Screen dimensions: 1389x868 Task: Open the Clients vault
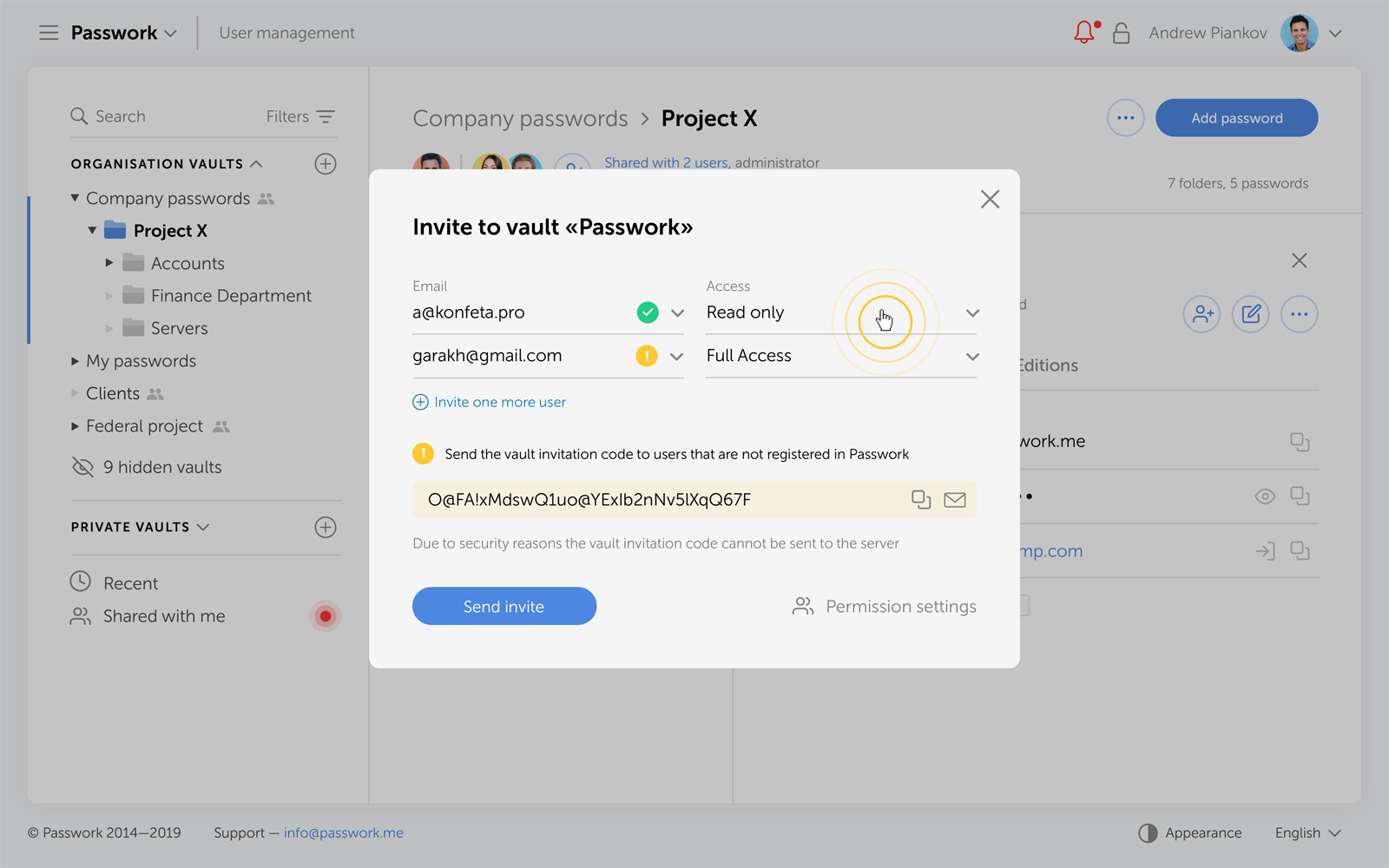[x=113, y=393]
